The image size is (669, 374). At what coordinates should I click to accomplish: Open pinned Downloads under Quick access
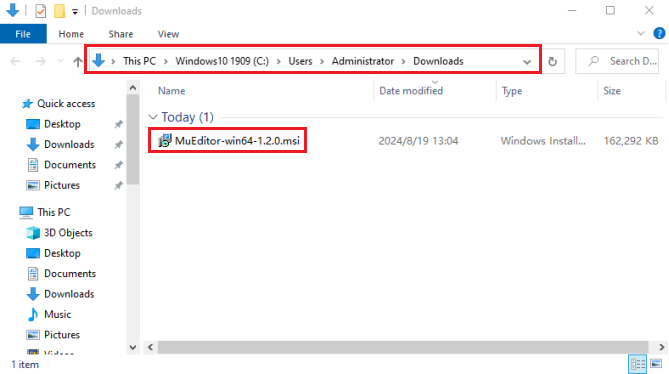point(69,145)
